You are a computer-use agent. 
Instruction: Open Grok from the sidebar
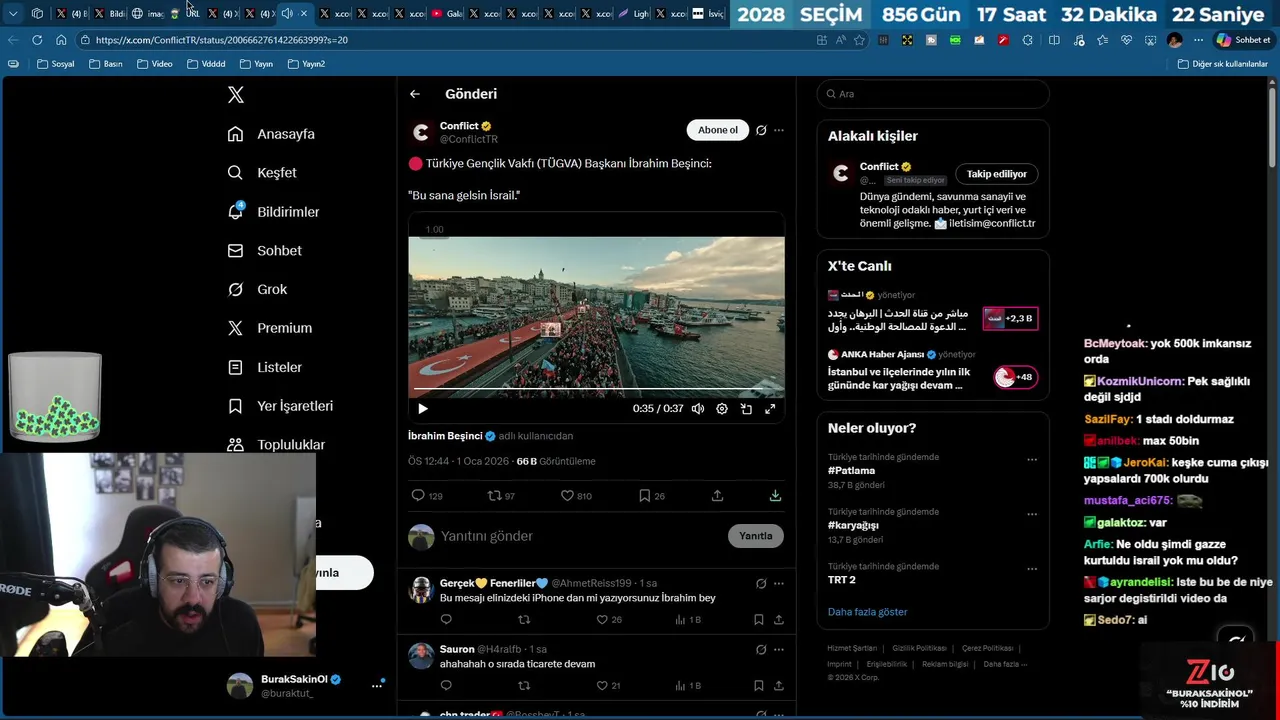257,290
